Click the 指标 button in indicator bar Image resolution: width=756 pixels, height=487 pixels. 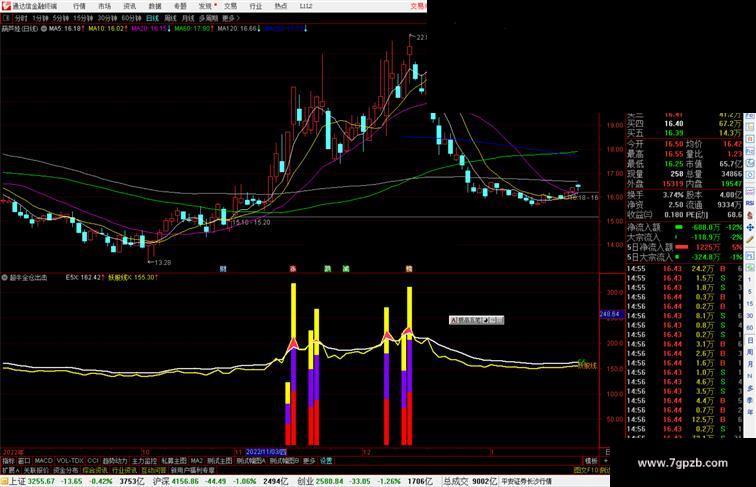[8, 461]
